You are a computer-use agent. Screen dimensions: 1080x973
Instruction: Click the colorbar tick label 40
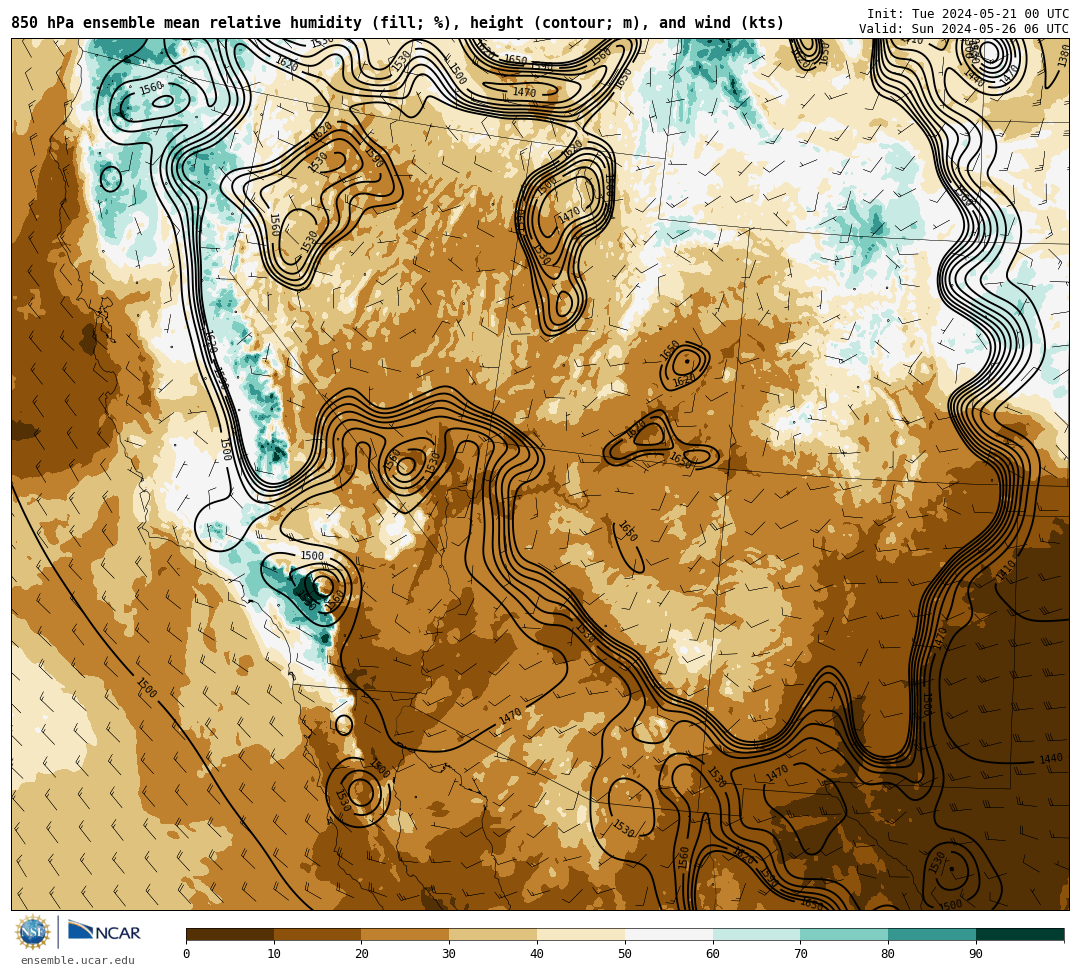coord(537,954)
